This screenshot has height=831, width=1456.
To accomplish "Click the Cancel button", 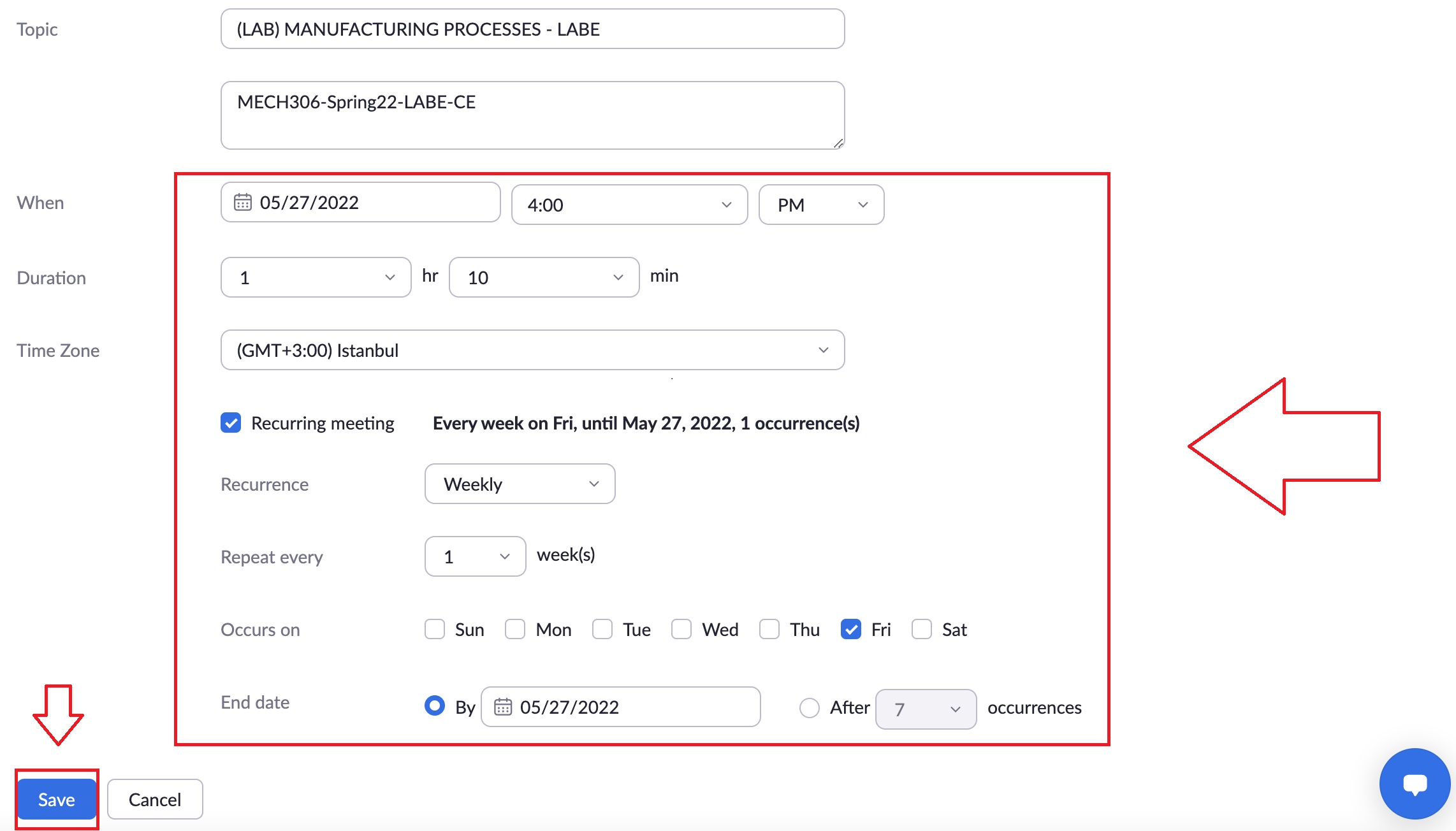I will pos(154,798).
